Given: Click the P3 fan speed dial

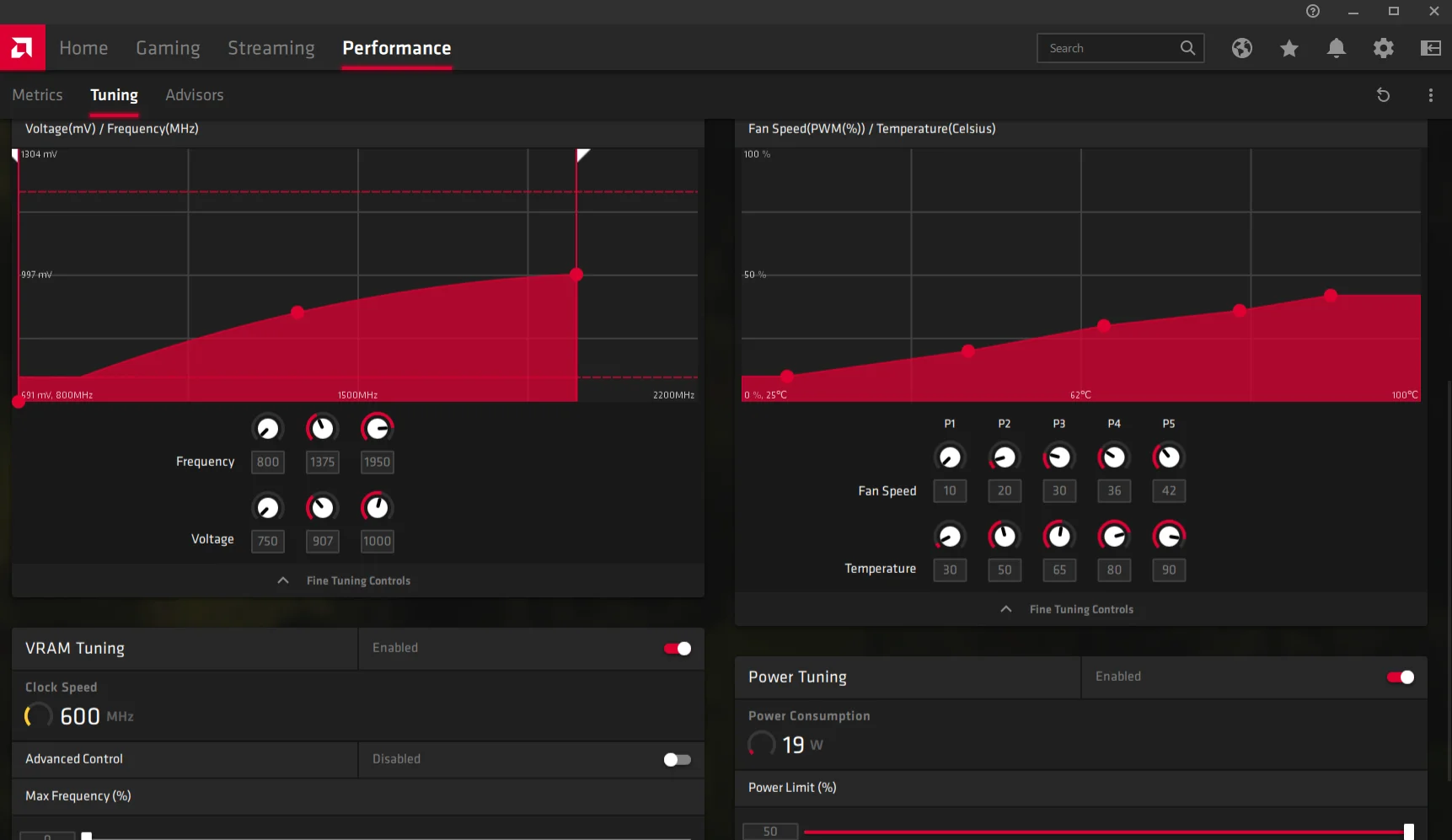Looking at the screenshot, I should tap(1059, 457).
